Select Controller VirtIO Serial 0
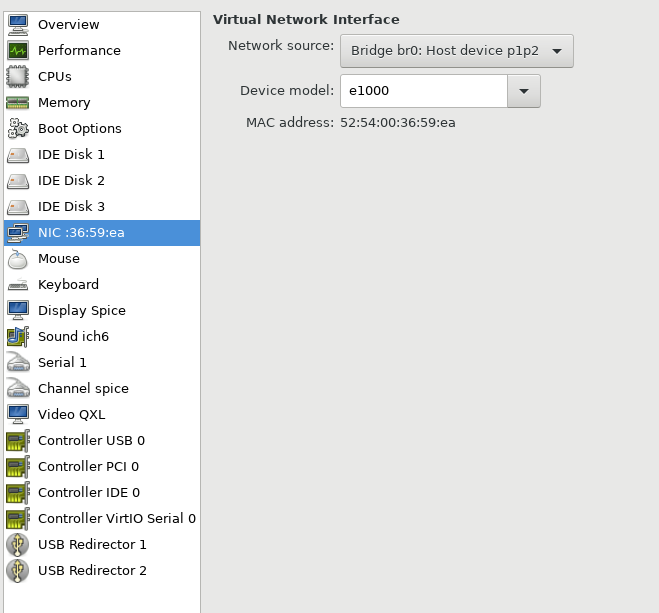The height and width of the screenshot is (613, 659). pyautogui.click(x=102, y=519)
